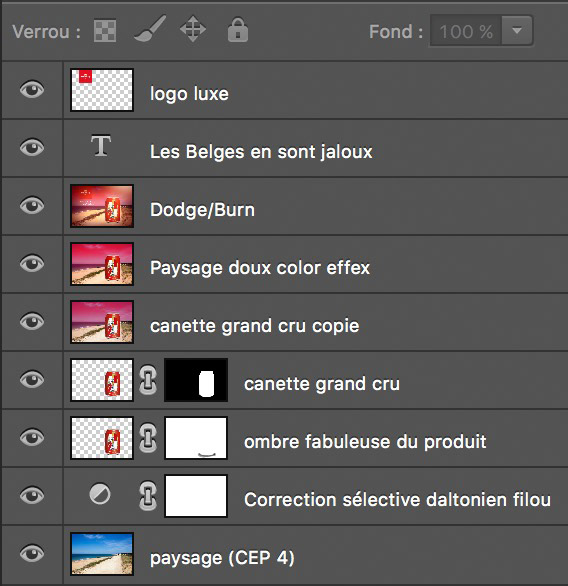Viewport: 568px width, 586px height.
Task: Open the Fond percentage dropdown arrow
Action: [x=517, y=31]
